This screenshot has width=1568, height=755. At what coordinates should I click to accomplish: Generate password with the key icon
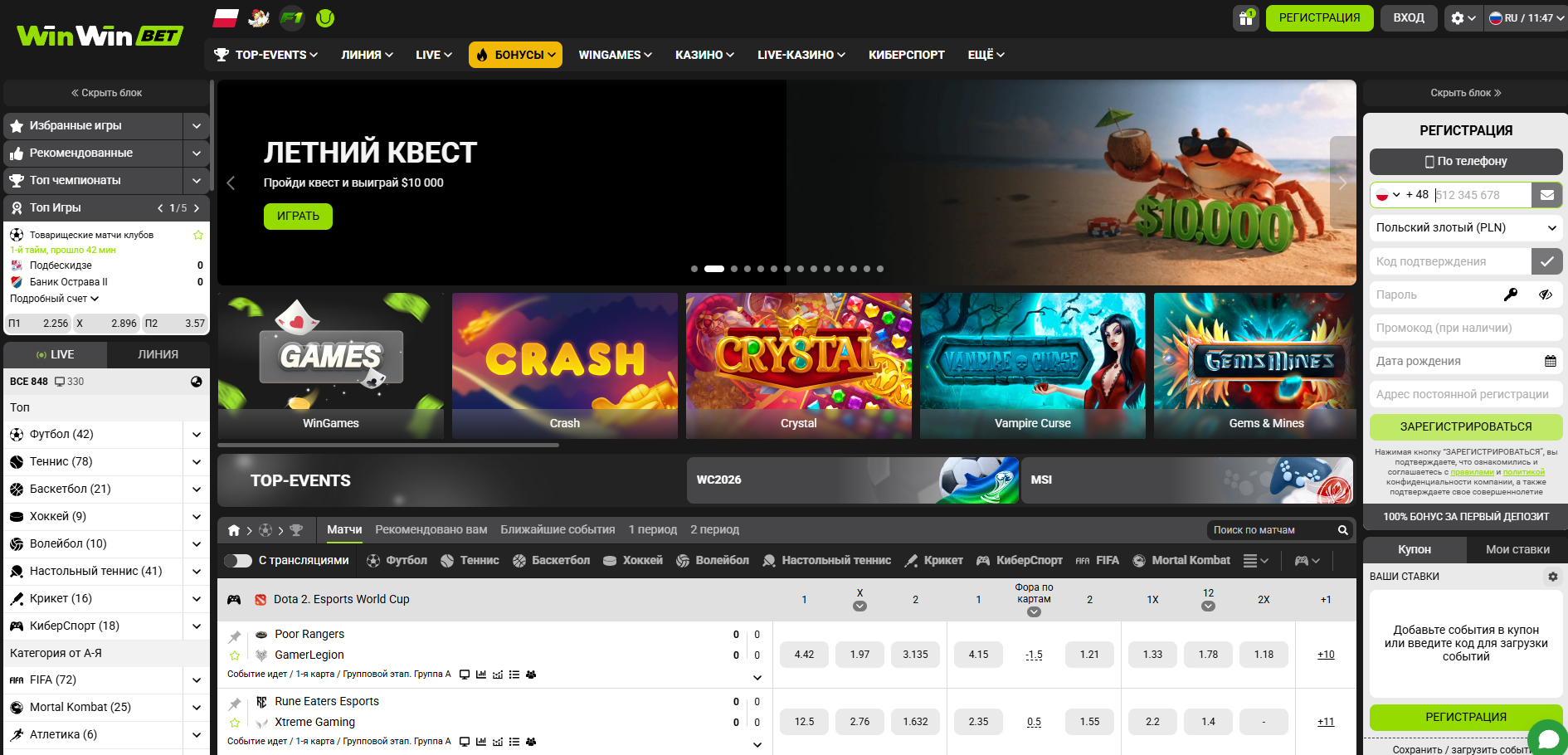[1511, 295]
